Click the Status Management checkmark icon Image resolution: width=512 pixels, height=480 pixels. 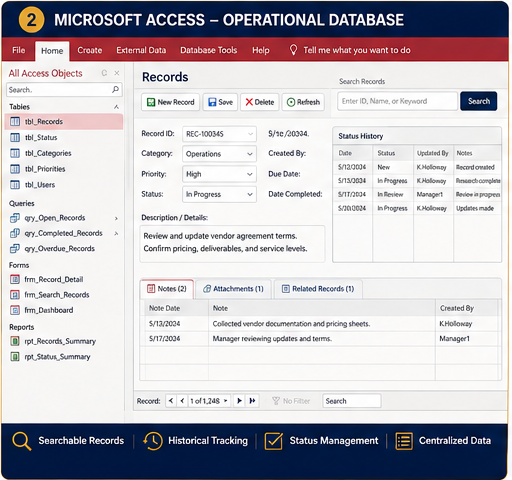tap(274, 441)
